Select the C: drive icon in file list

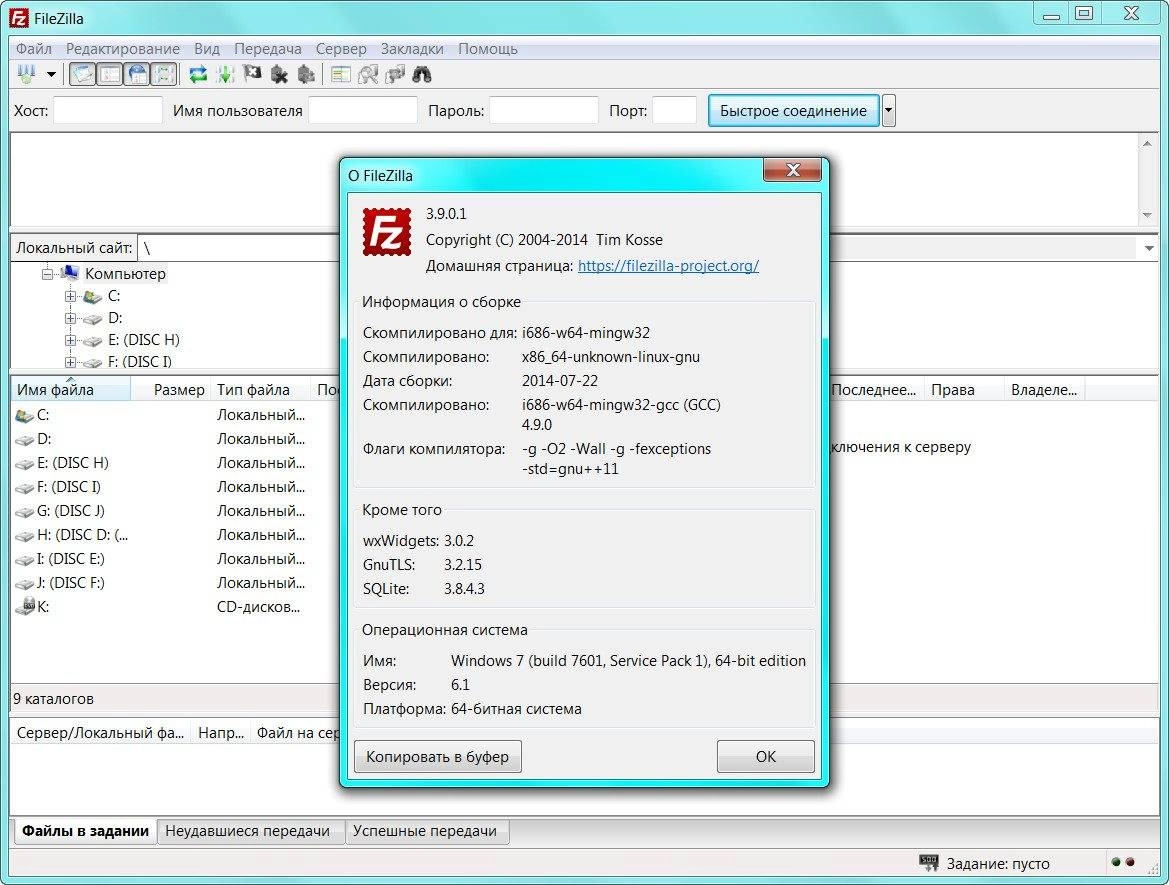25,416
